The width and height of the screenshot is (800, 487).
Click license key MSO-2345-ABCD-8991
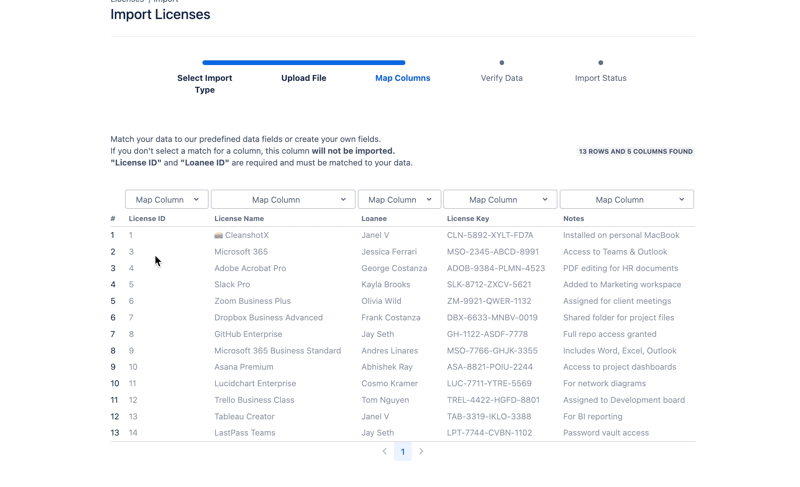coord(493,251)
